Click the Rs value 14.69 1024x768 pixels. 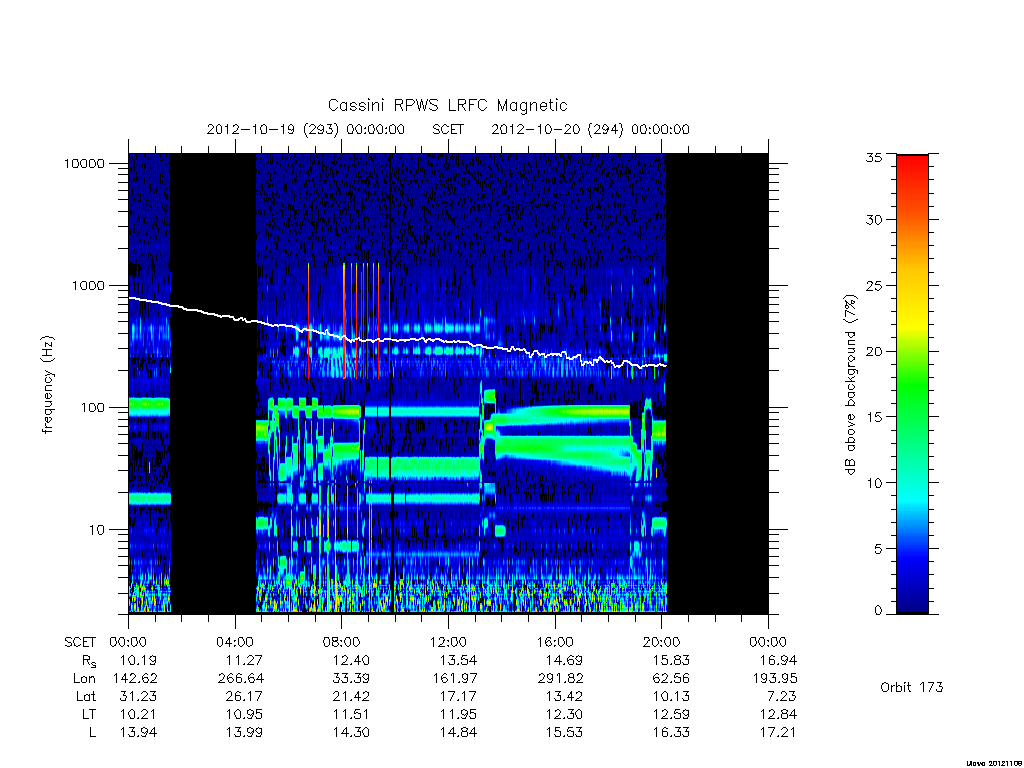click(x=565, y=660)
